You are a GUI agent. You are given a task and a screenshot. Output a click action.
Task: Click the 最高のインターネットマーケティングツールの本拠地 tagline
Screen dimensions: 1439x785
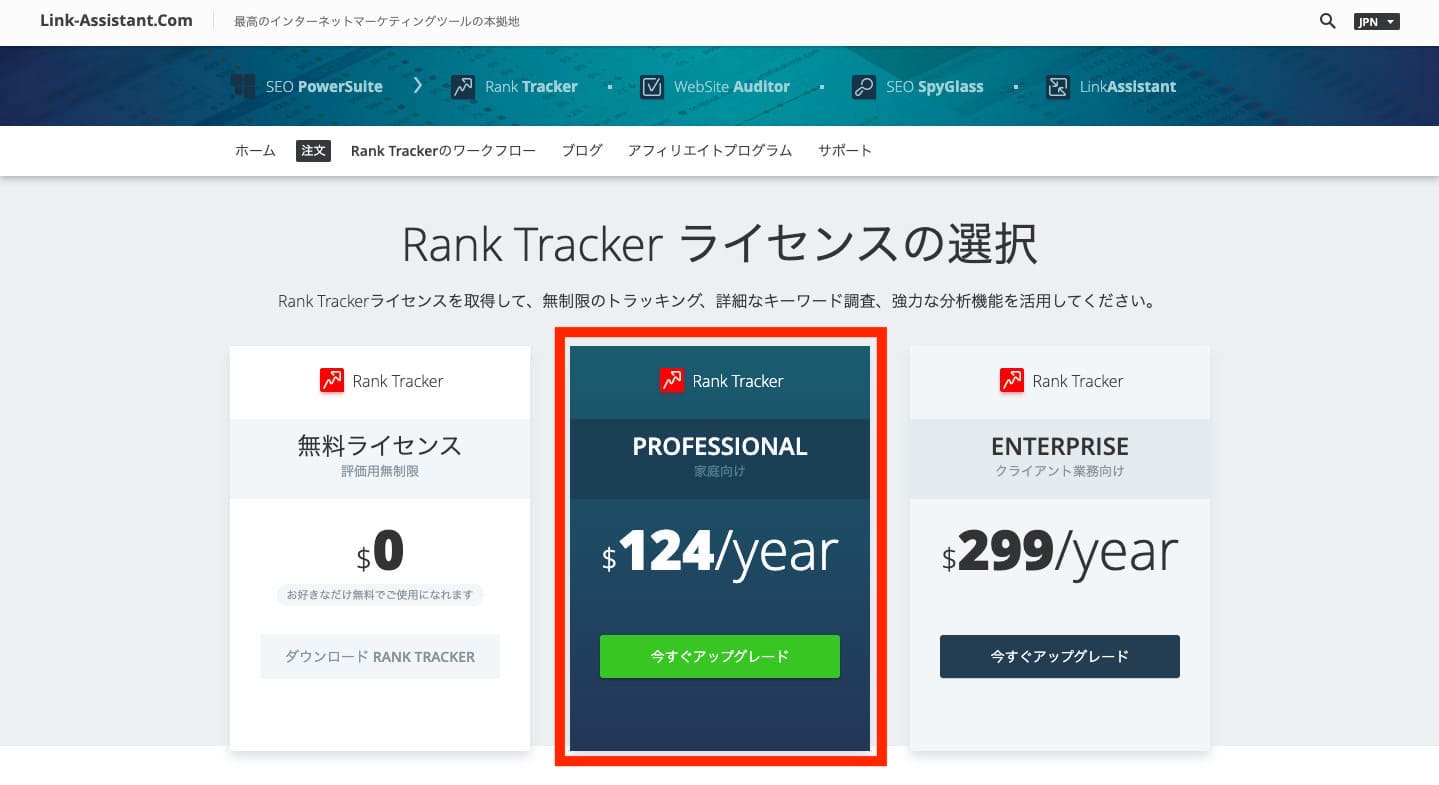377,21
